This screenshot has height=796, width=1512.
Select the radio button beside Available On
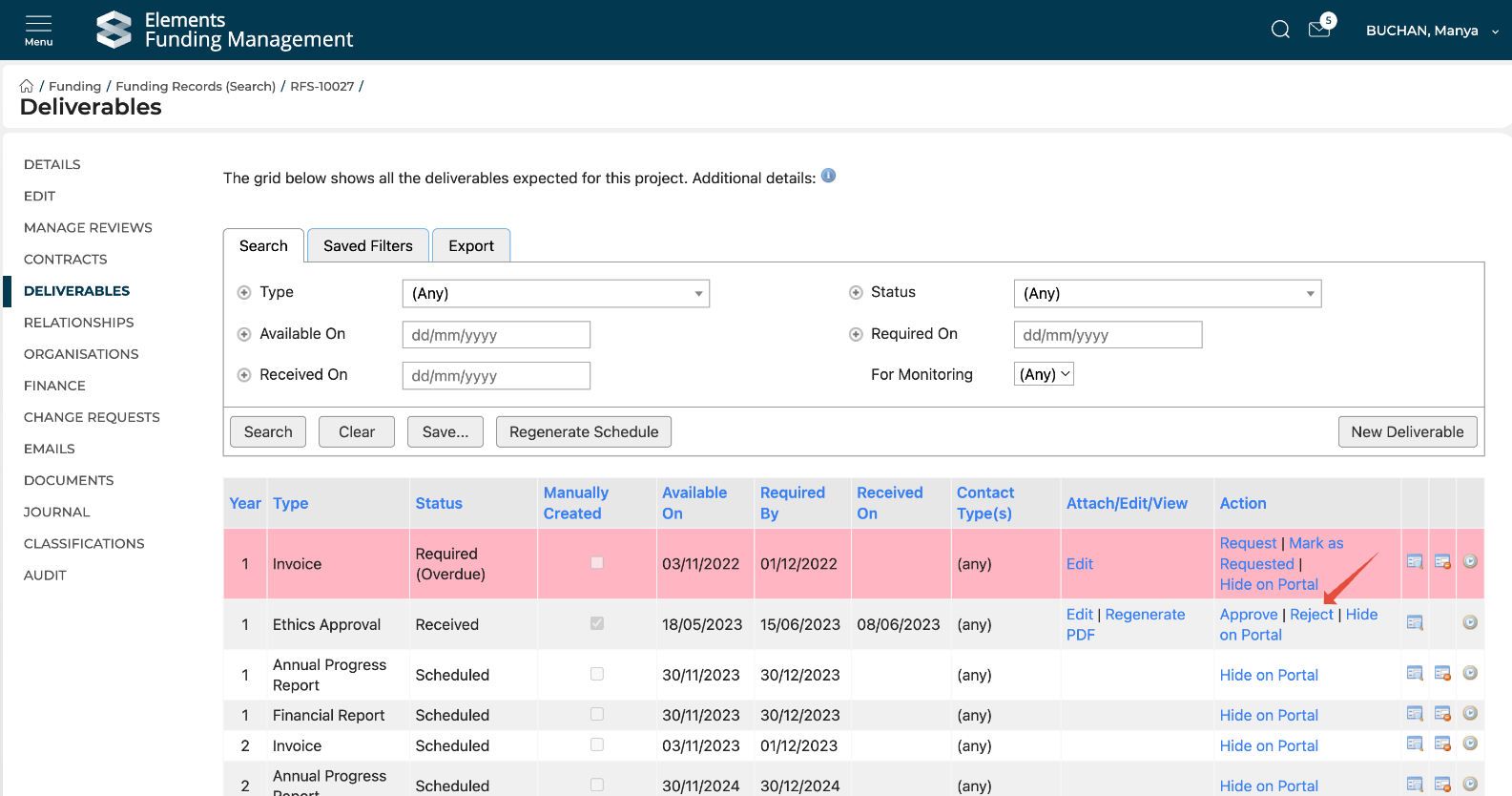(244, 334)
